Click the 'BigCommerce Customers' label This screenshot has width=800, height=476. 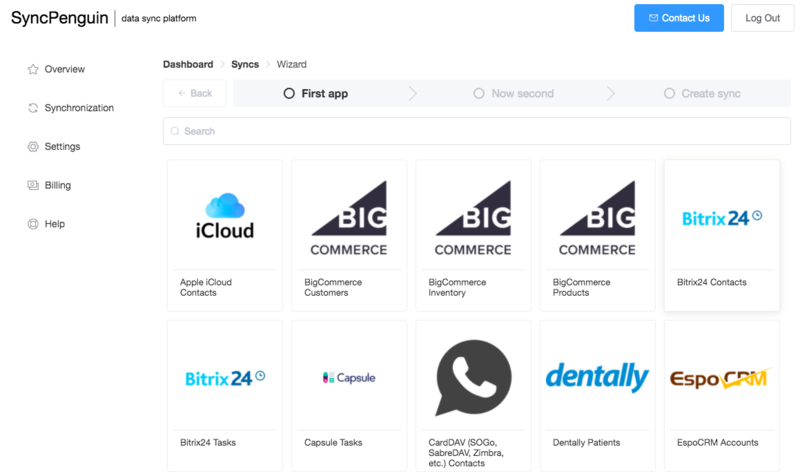(x=333, y=287)
